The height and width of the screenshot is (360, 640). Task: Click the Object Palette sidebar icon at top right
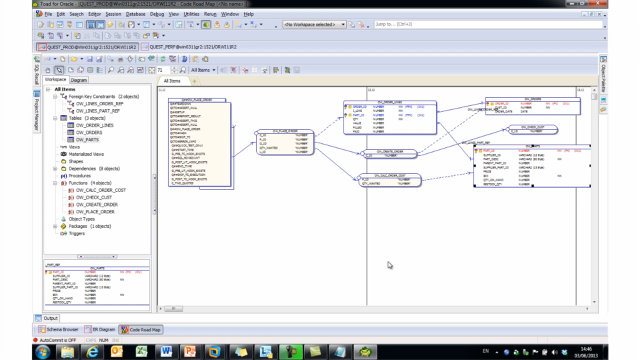603,60
